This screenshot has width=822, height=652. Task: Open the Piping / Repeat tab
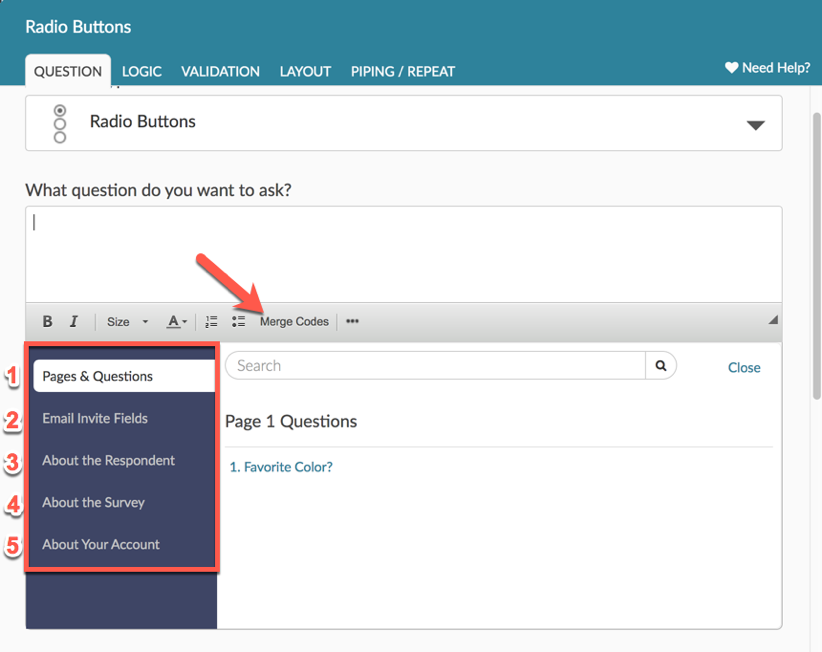click(x=402, y=71)
